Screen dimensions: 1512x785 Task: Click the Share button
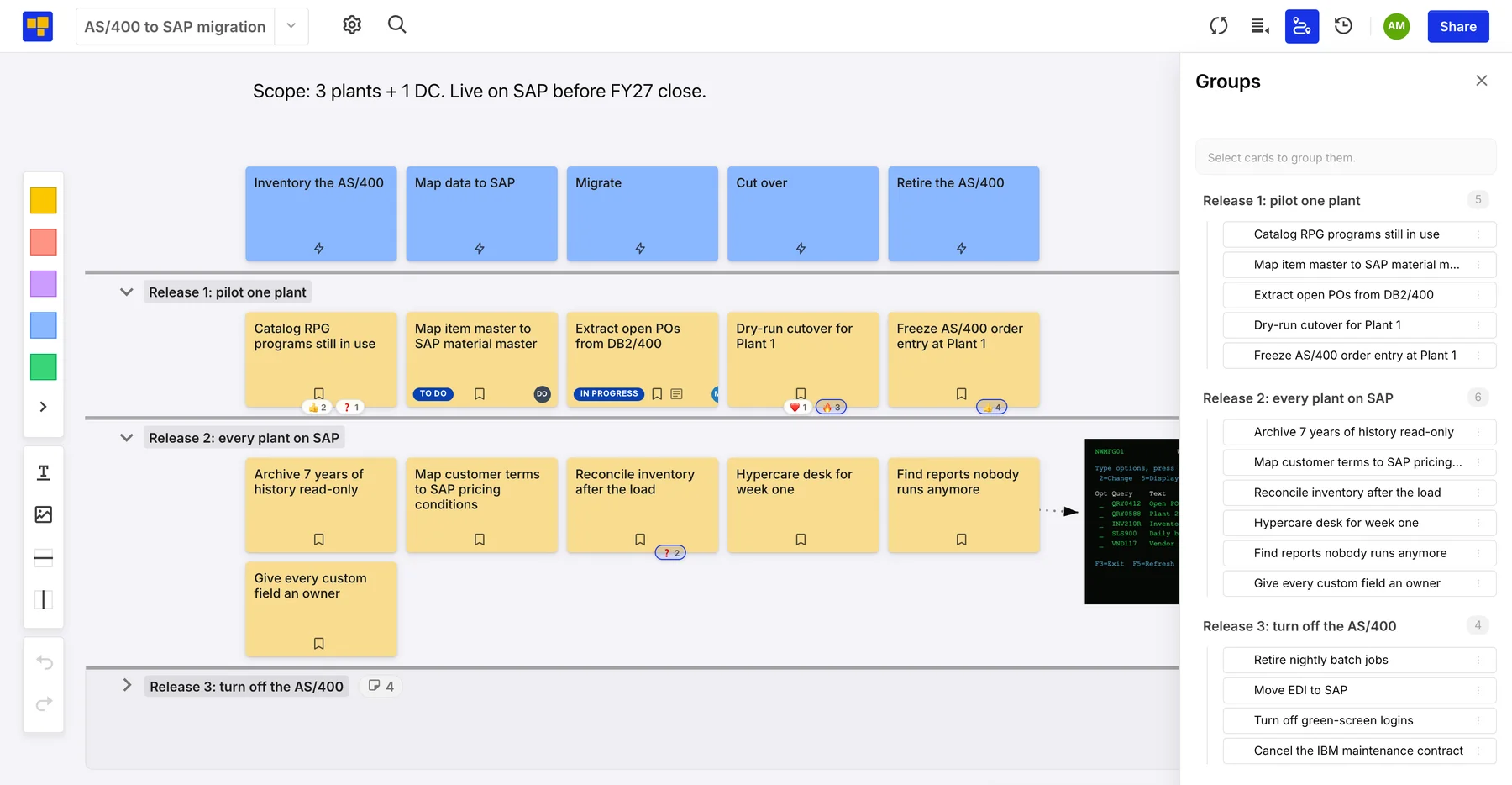click(x=1458, y=26)
